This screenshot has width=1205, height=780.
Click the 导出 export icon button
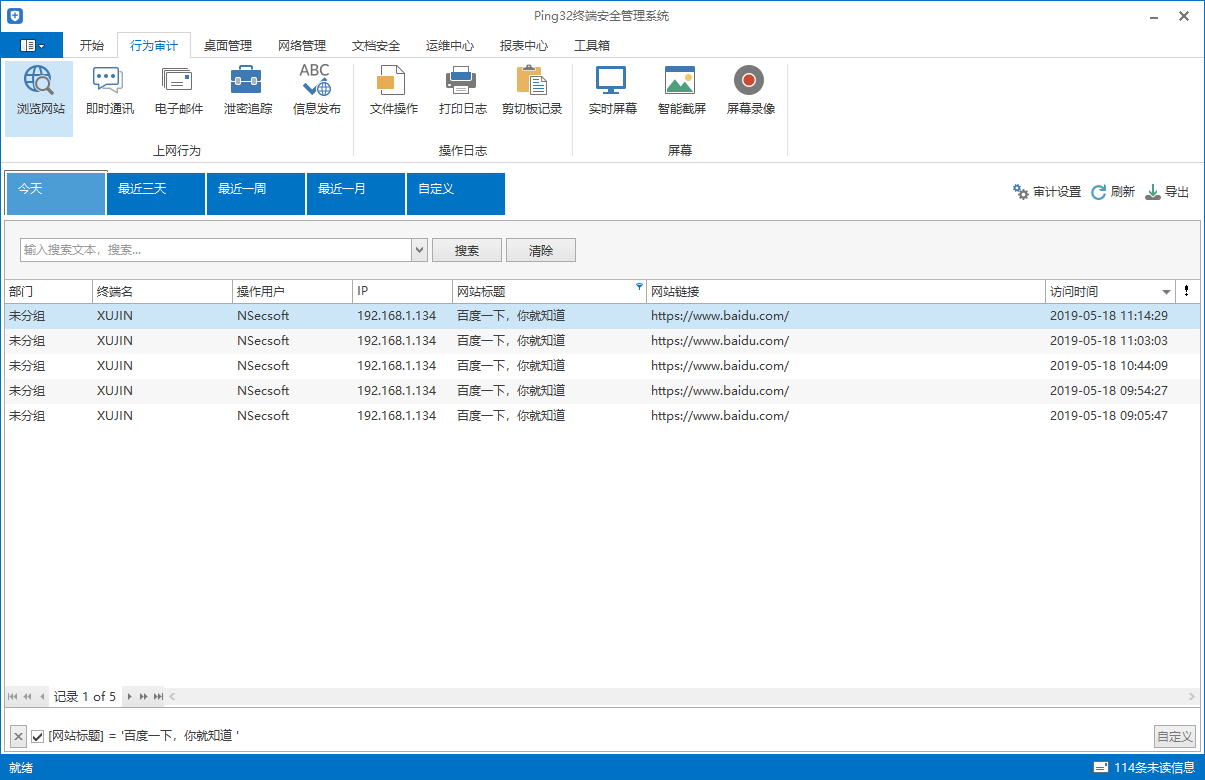1167,192
